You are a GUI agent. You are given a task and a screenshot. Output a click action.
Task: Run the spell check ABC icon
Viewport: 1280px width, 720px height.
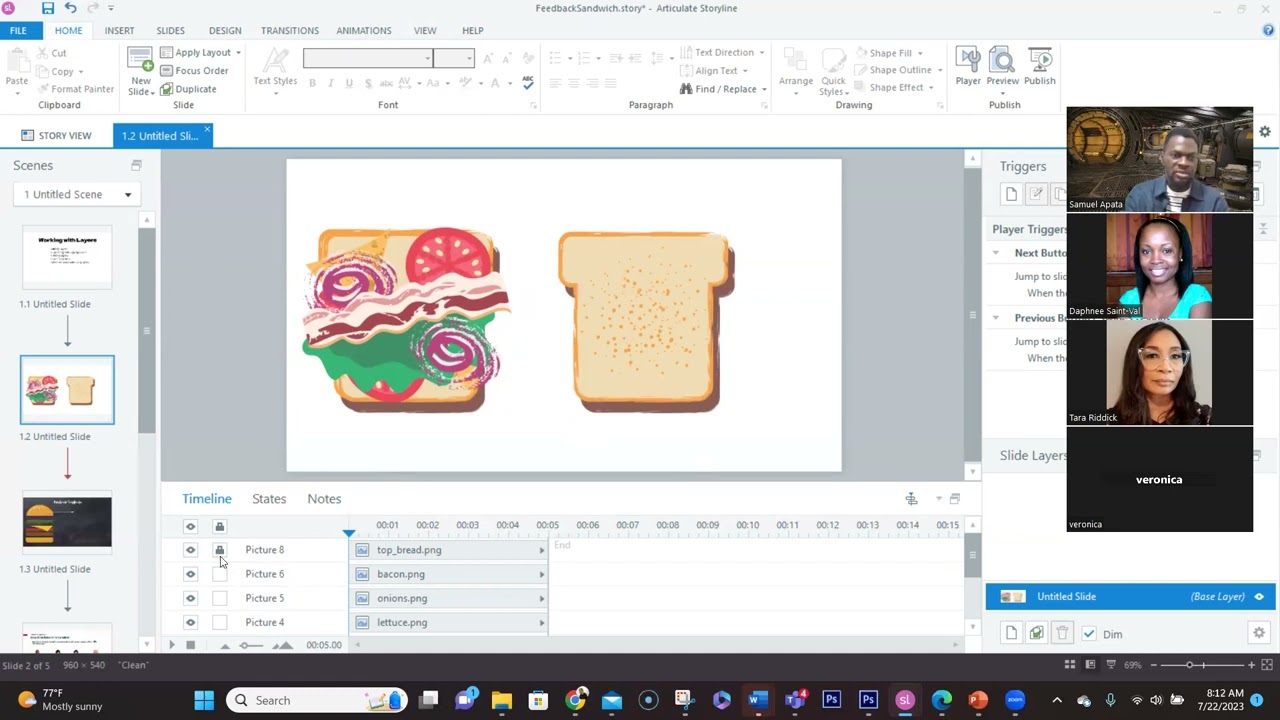pos(528,83)
